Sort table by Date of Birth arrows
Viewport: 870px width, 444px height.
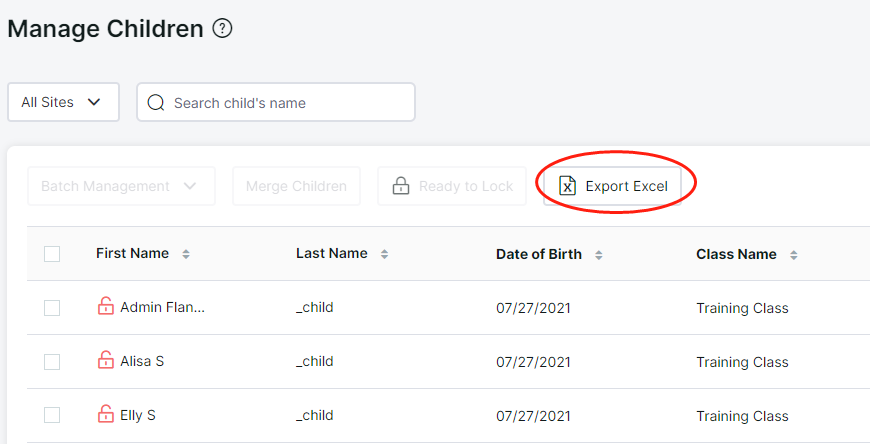pyautogui.click(x=598, y=255)
